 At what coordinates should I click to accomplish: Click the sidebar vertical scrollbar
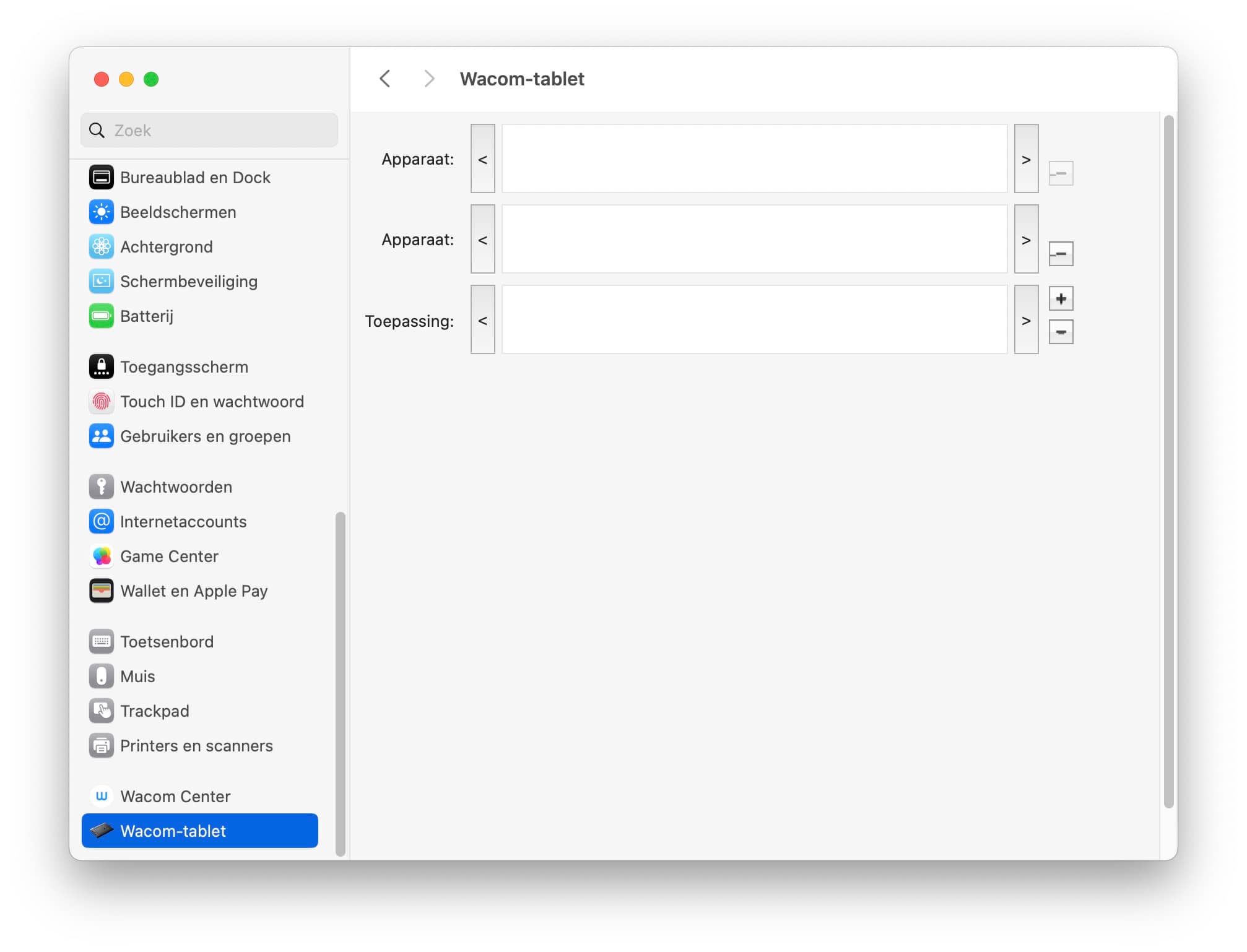[x=341, y=685]
